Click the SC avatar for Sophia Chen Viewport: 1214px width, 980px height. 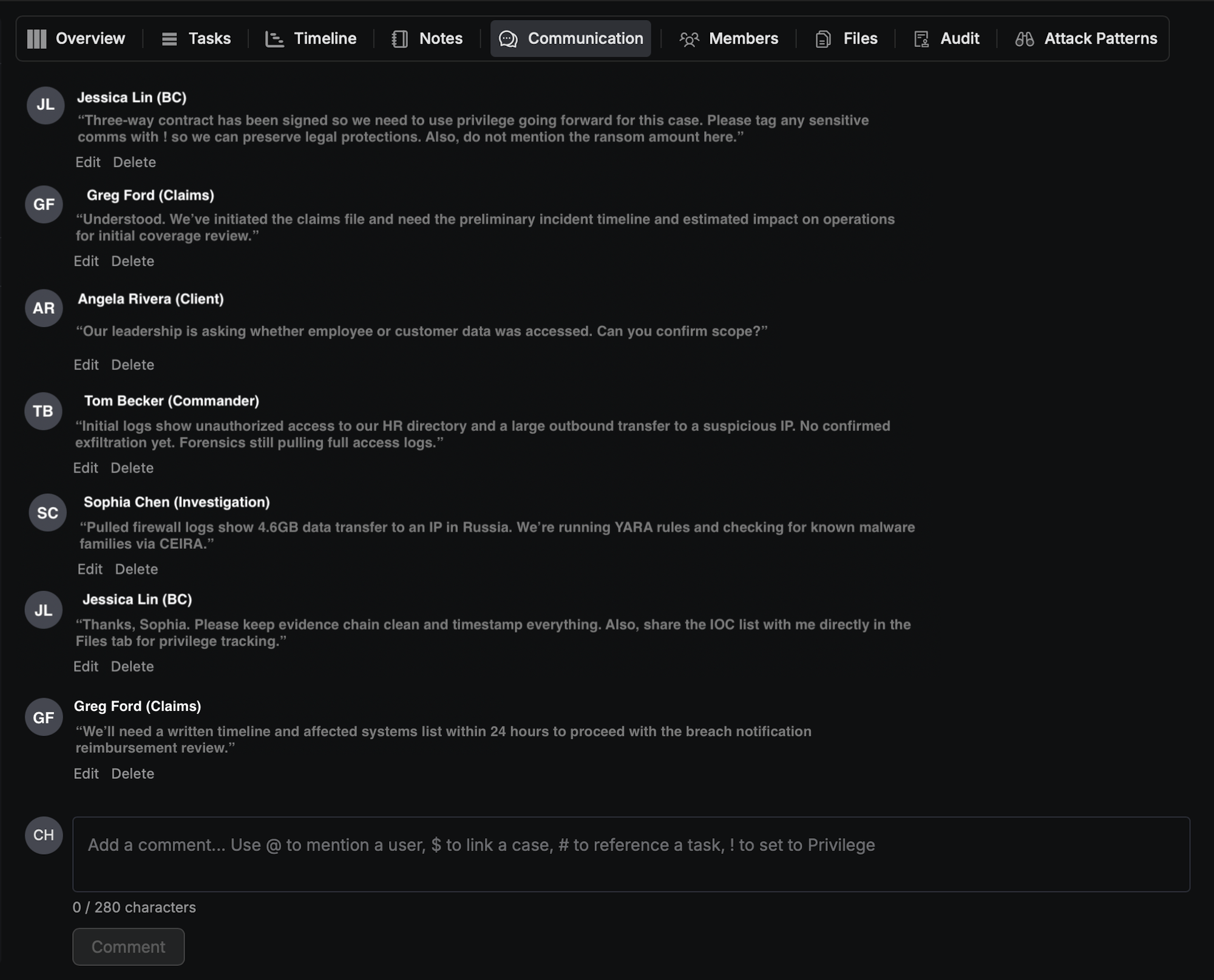pyautogui.click(x=47, y=513)
